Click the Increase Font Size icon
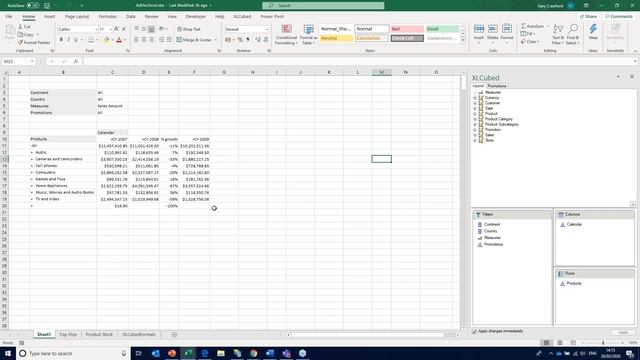This screenshot has width=640, height=360. (x=116, y=29)
